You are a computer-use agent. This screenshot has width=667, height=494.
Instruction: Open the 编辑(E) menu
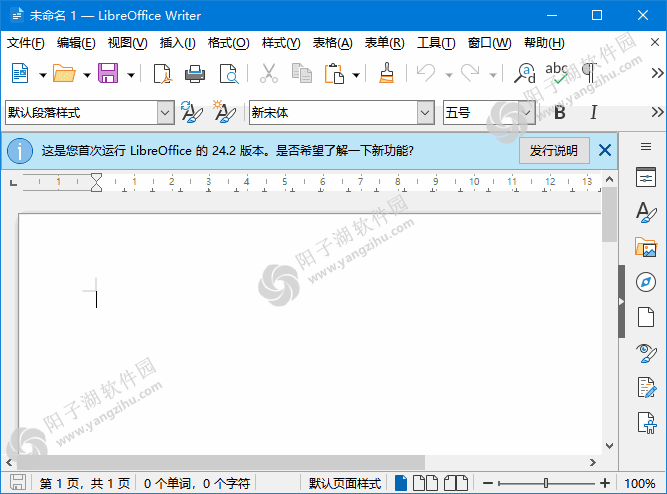[76, 43]
